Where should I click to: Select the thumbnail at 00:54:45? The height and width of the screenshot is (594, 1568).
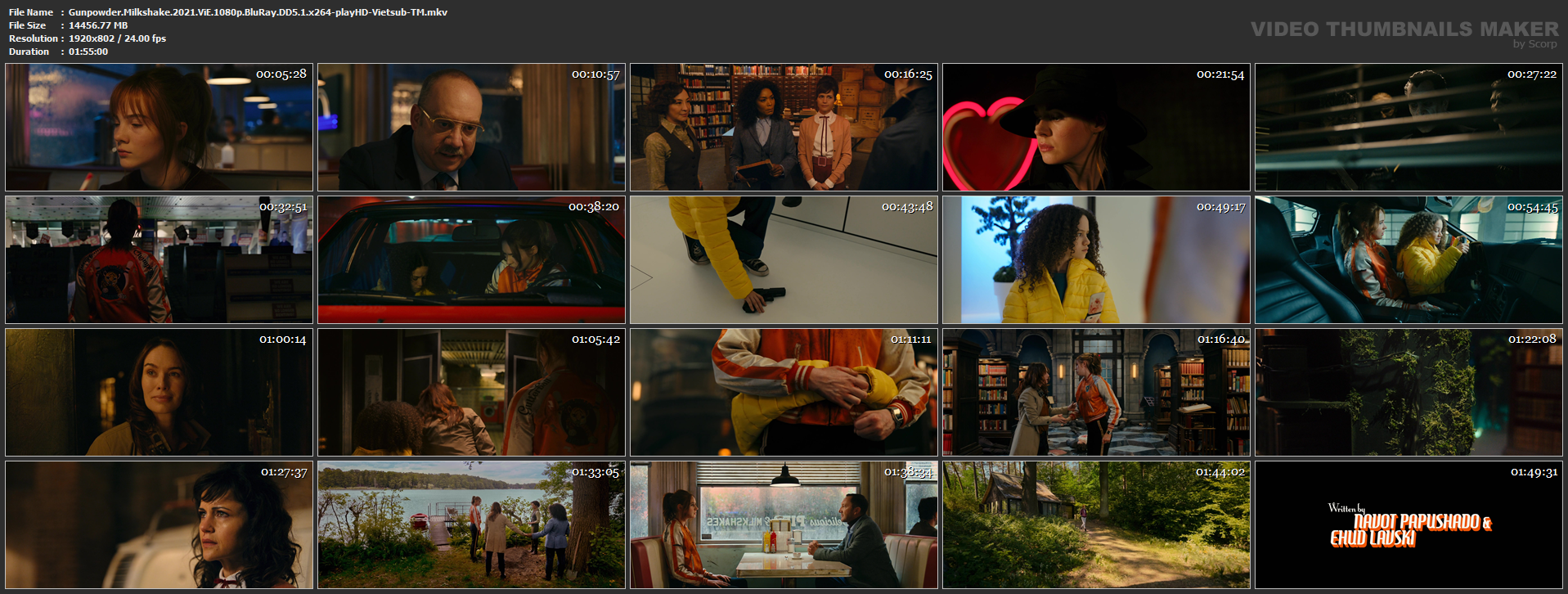(1409, 260)
